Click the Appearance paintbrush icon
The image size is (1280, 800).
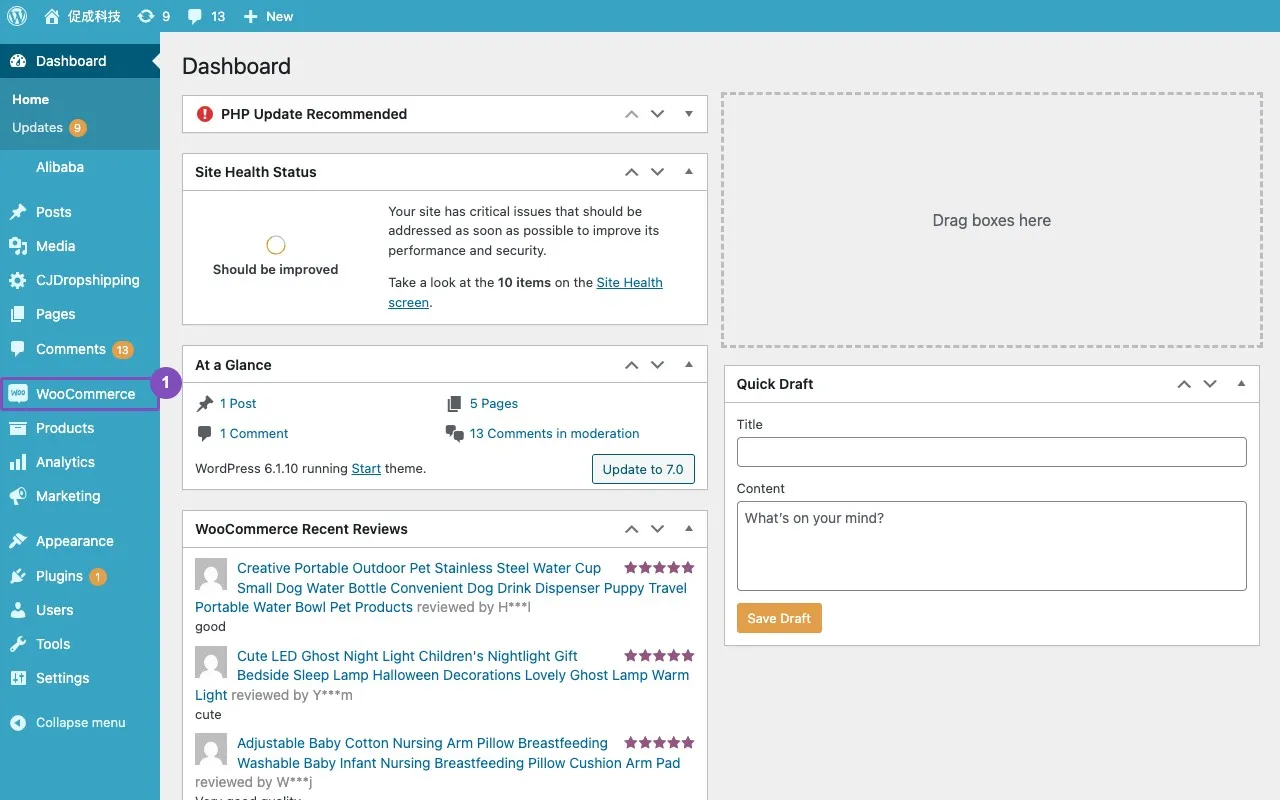pos(18,541)
